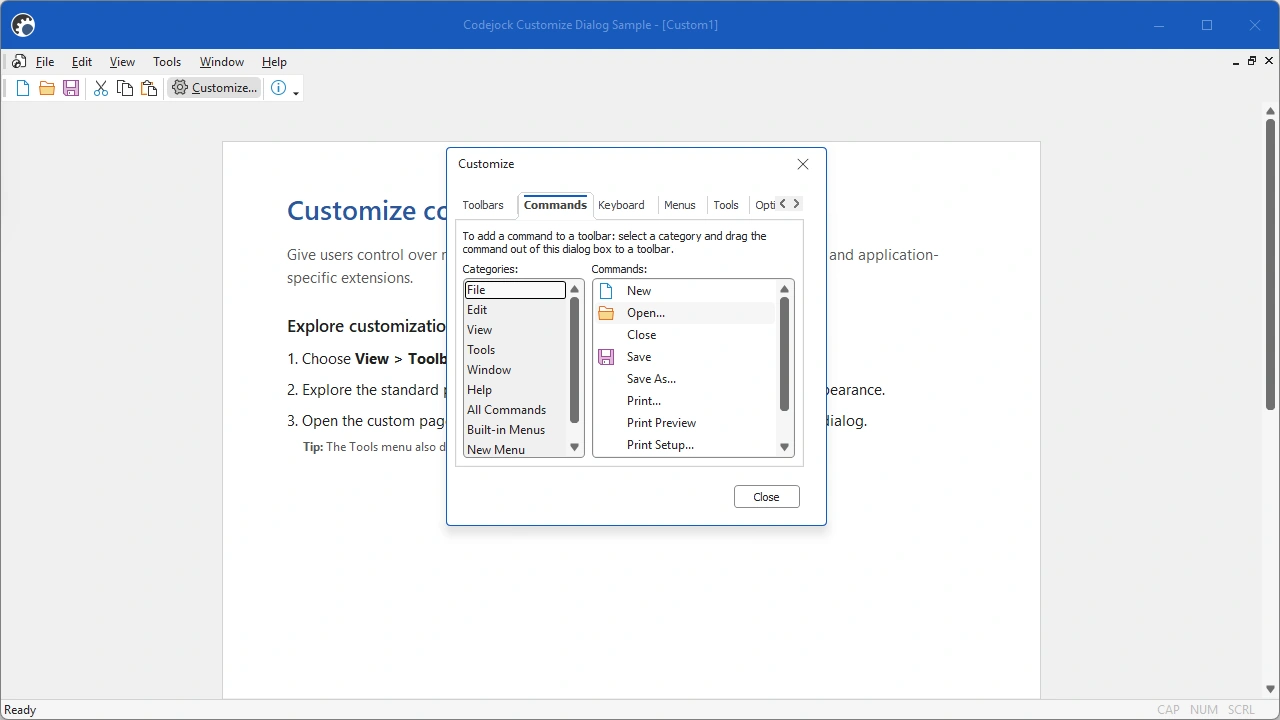Open the Window menu

pos(222,62)
